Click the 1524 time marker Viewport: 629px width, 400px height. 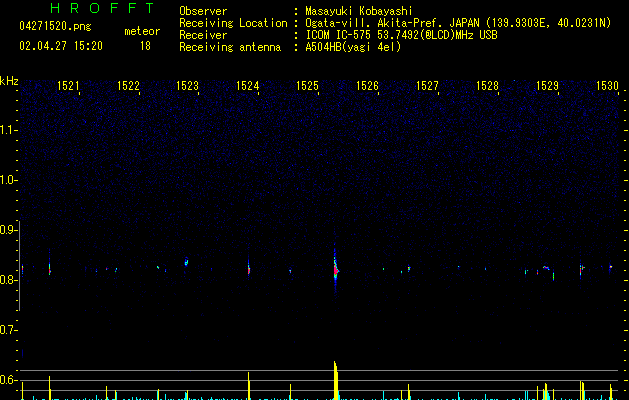[248, 86]
